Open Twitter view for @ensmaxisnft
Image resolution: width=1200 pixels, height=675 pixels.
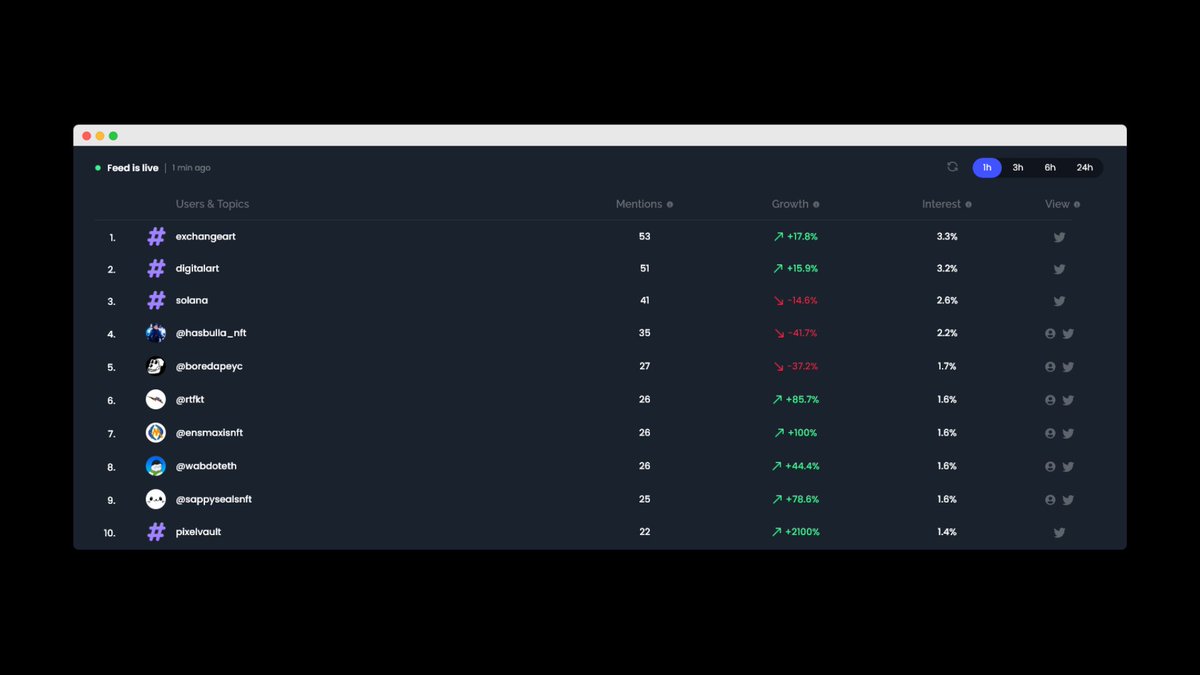coord(1068,433)
